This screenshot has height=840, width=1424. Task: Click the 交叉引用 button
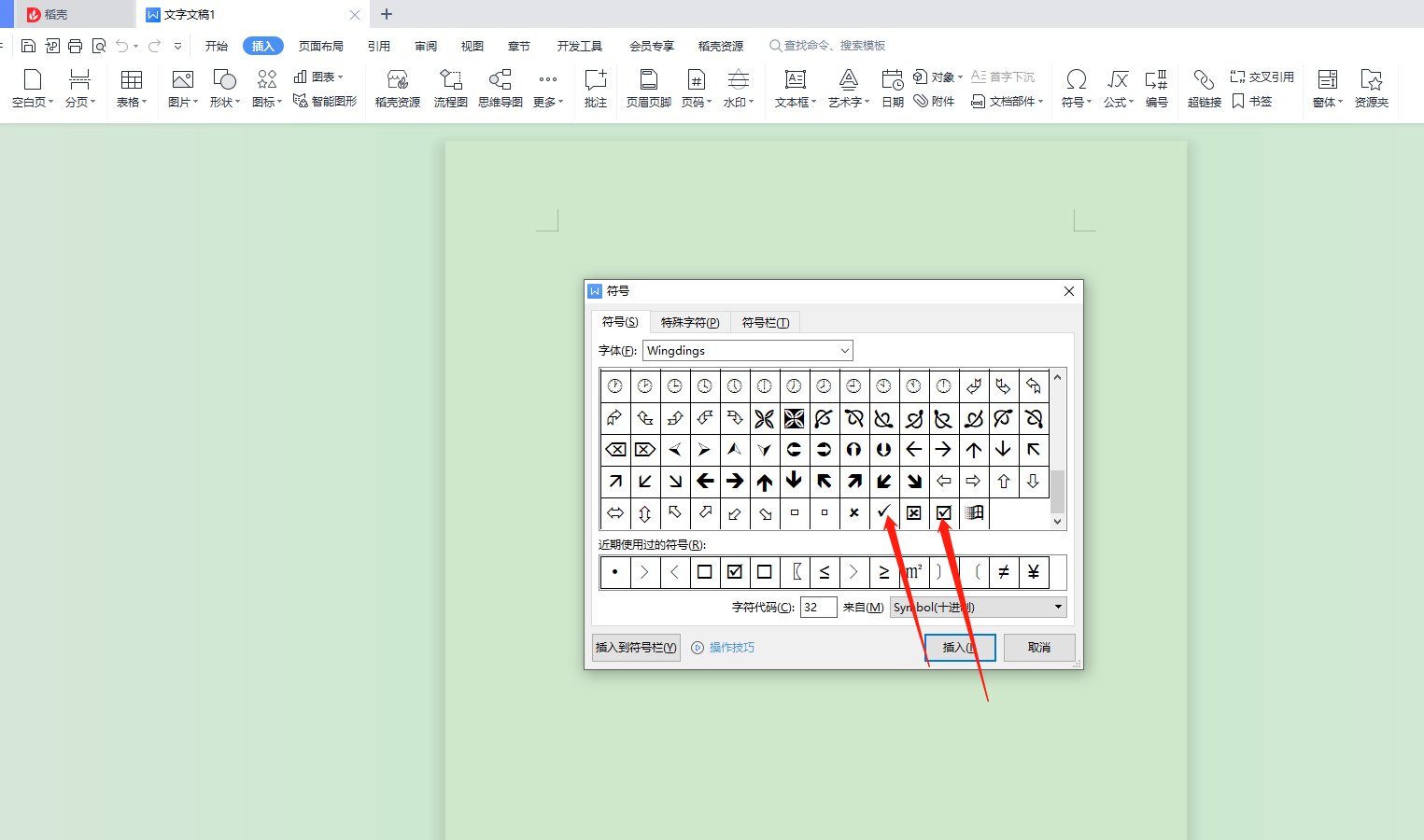tap(1262, 77)
